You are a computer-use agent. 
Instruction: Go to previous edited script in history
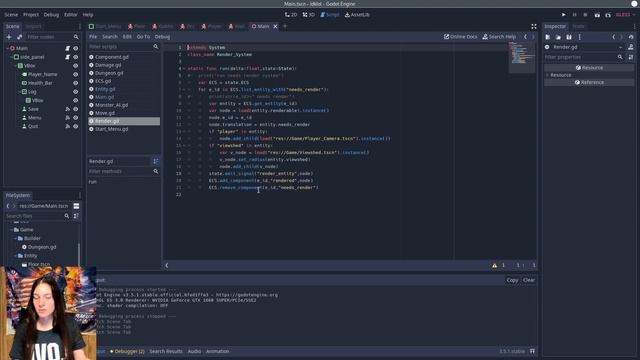[525, 37]
